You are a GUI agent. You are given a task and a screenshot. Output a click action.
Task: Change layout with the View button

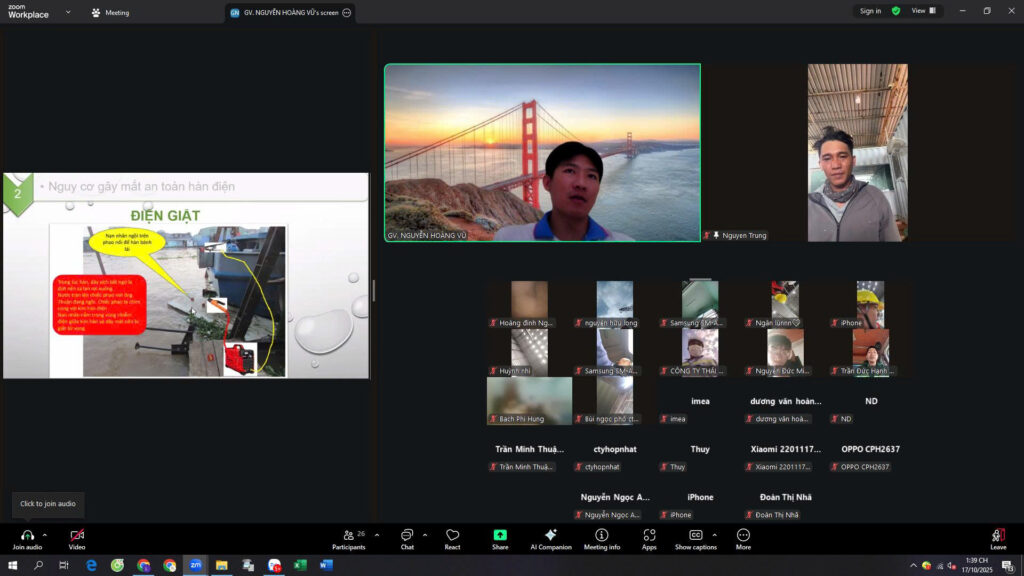tap(922, 11)
